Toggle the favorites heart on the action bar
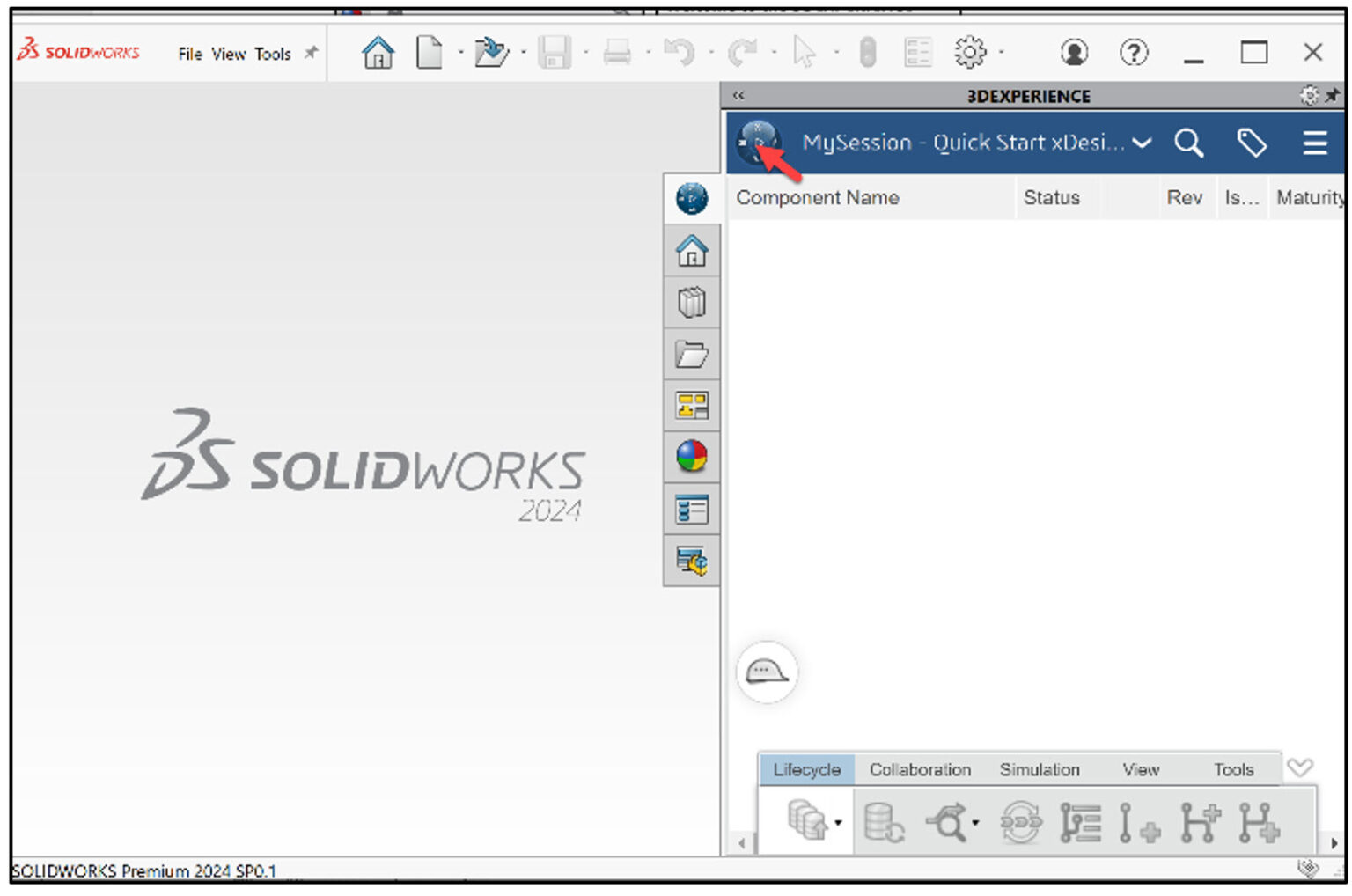This screenshot has width=1352, height=896. (x=1300, y=767)
